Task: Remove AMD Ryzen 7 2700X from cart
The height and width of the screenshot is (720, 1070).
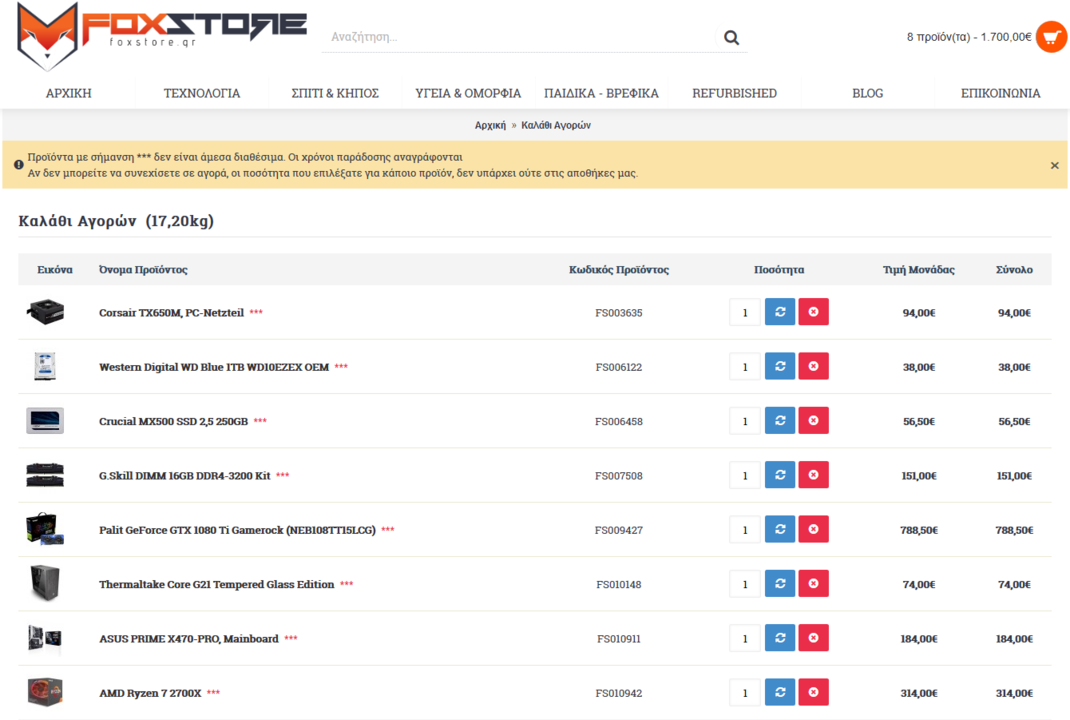Action: point(813,693)
